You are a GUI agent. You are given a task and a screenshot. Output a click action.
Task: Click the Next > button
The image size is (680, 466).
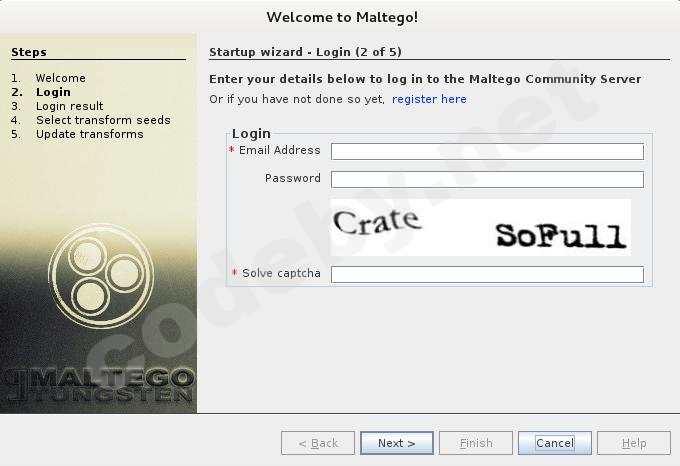click(396, 443)
